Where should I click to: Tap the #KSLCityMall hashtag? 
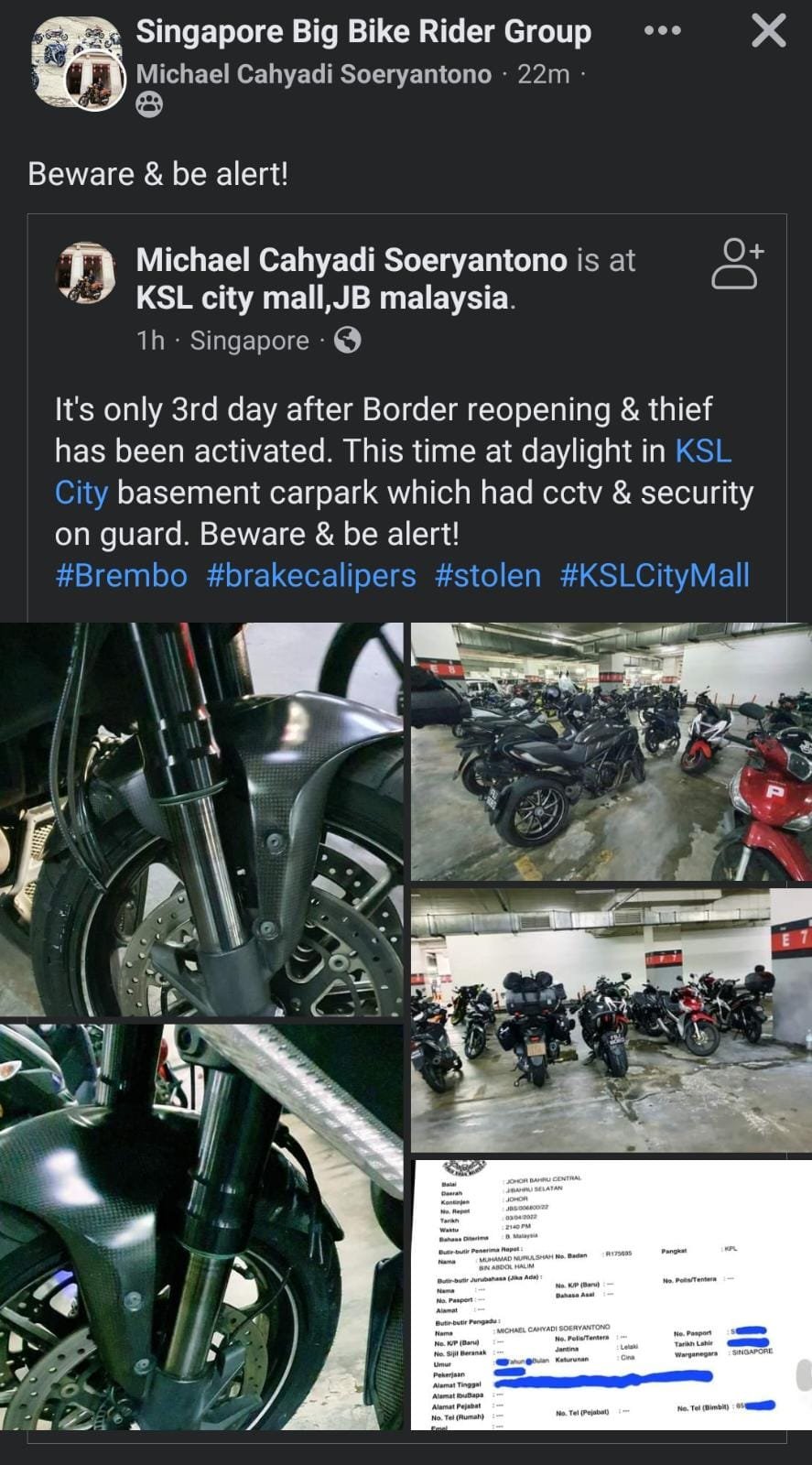click(x=655, y=576)
